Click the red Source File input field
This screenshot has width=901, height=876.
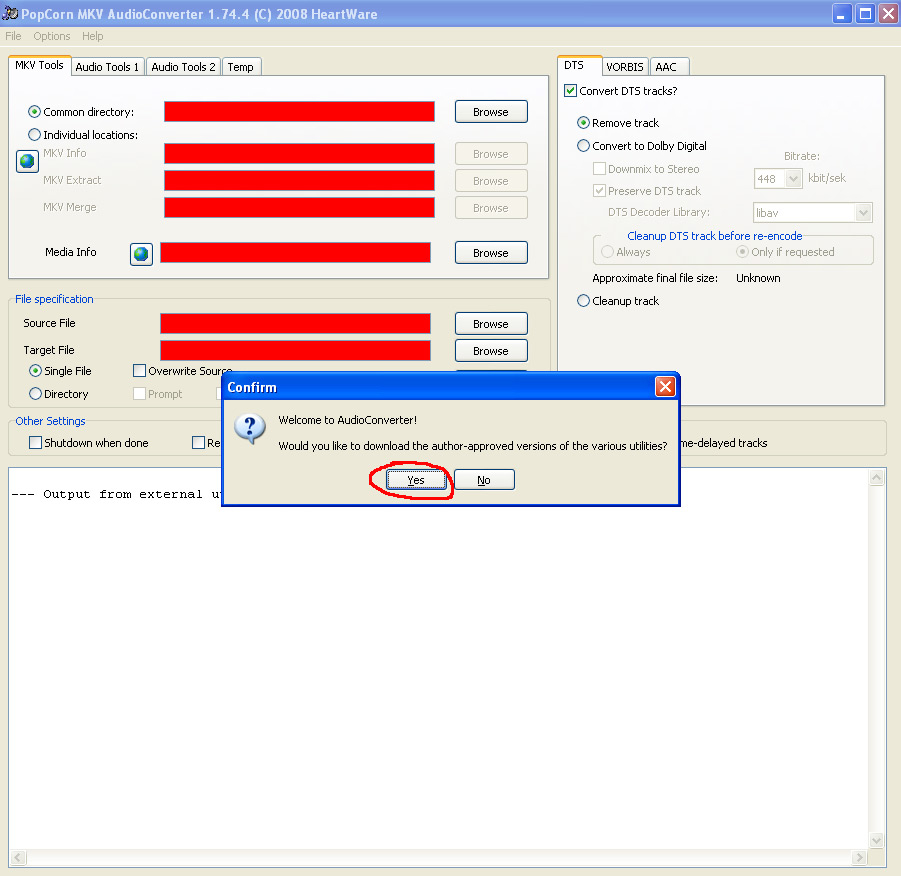[x=295, y=324]
